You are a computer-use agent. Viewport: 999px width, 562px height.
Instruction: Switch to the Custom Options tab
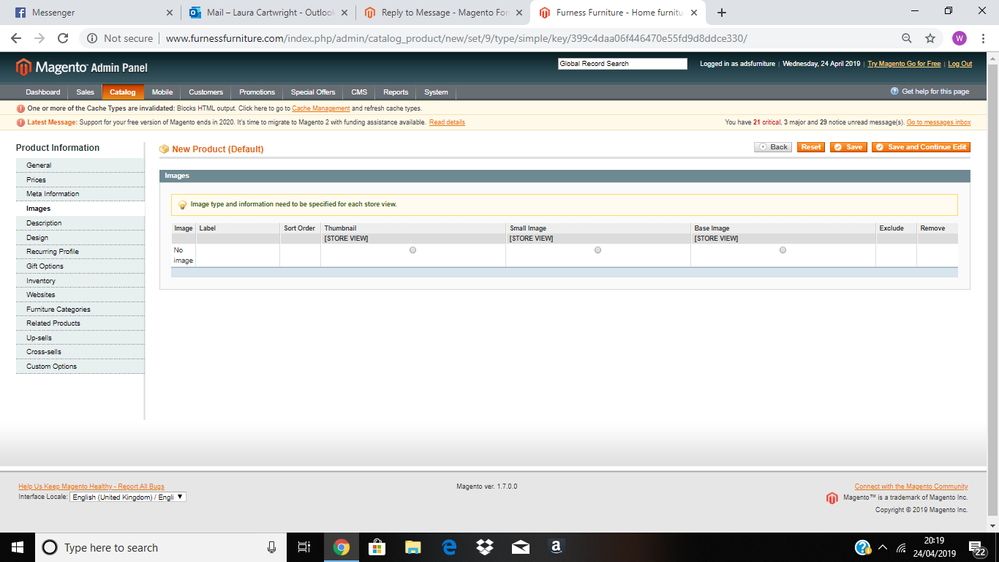pos(80,366)
